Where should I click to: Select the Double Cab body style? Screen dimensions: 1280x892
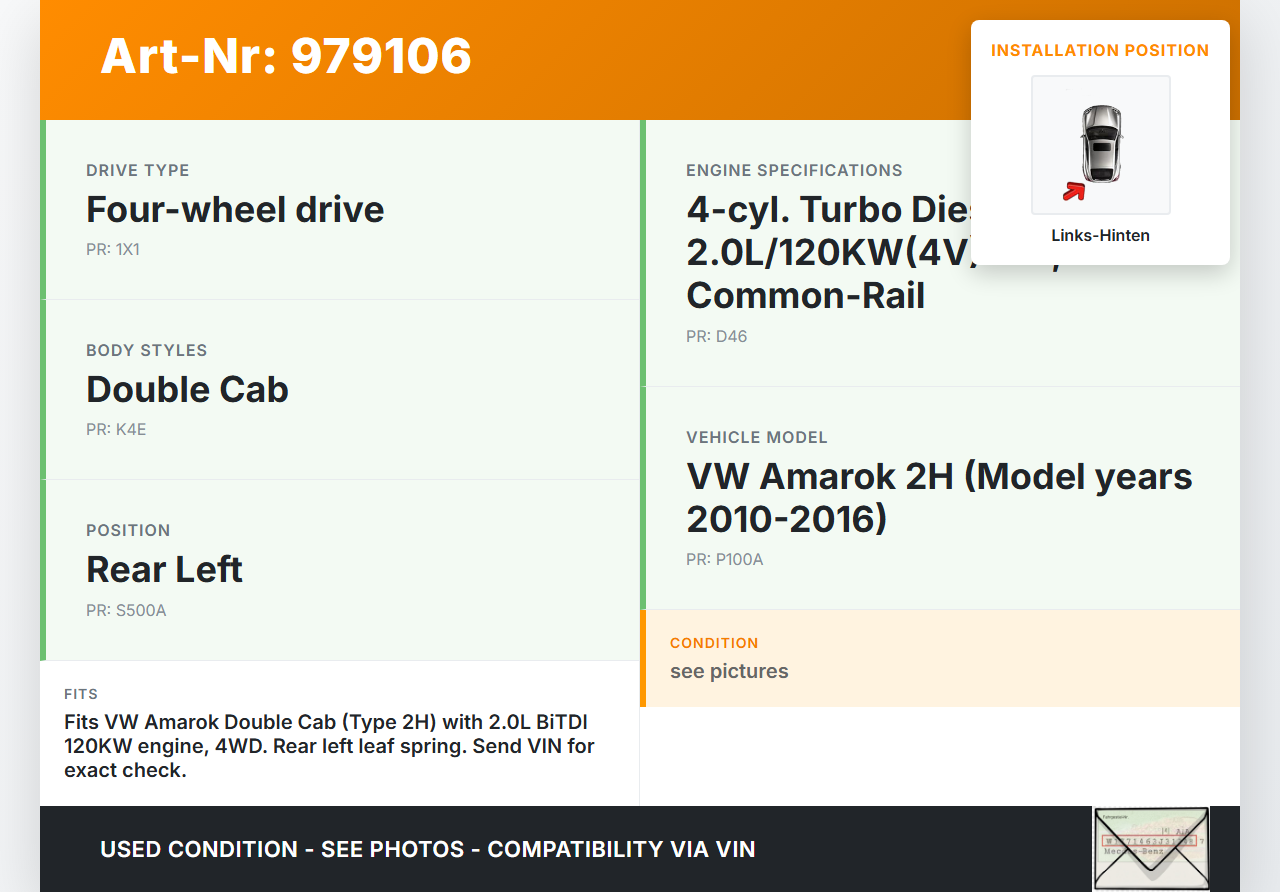coord(187,390)
